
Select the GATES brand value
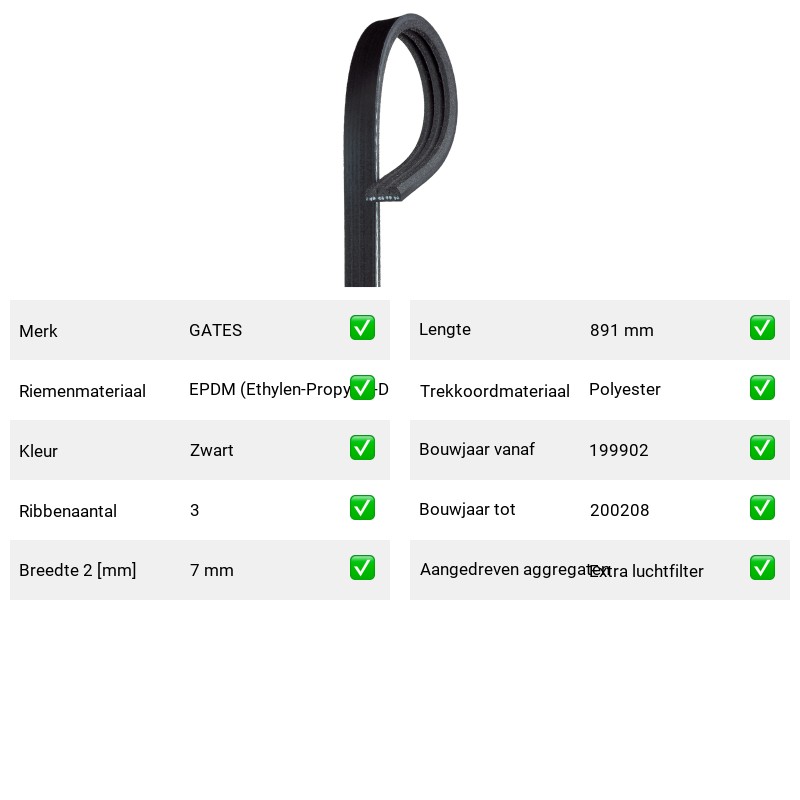pos(215,330)
